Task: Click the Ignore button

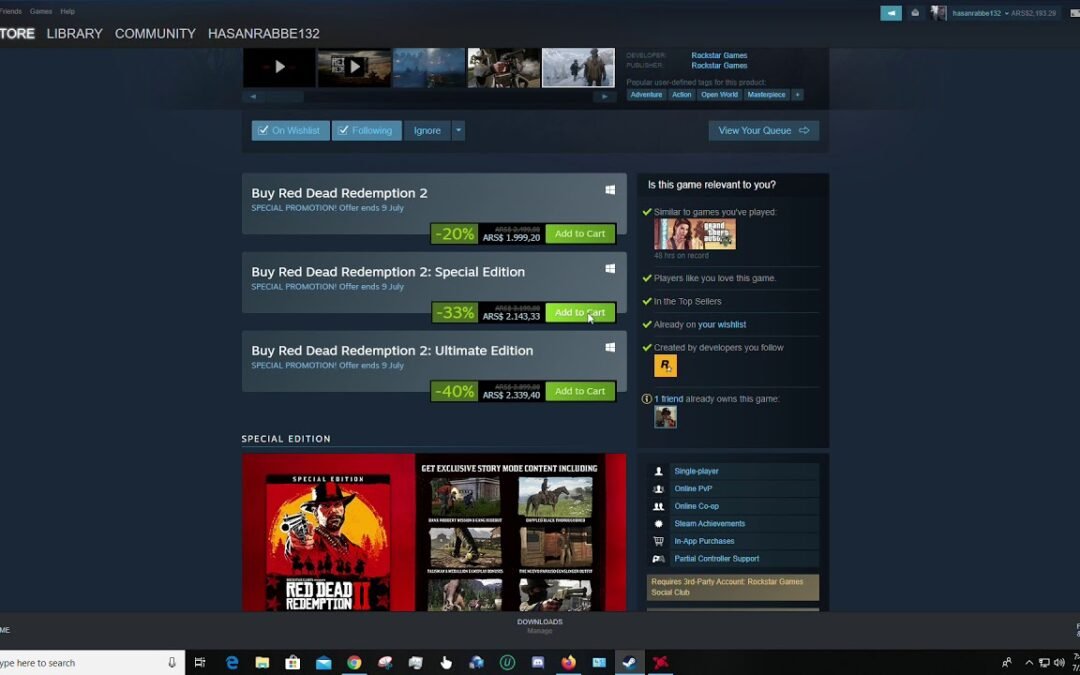Action: pyautogui.click(x=427, y=130)
